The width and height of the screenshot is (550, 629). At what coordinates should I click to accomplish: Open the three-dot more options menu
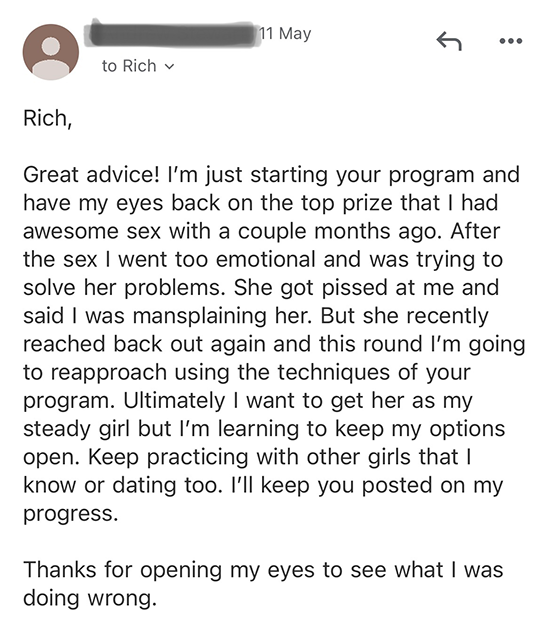click(x=511, y=41)
